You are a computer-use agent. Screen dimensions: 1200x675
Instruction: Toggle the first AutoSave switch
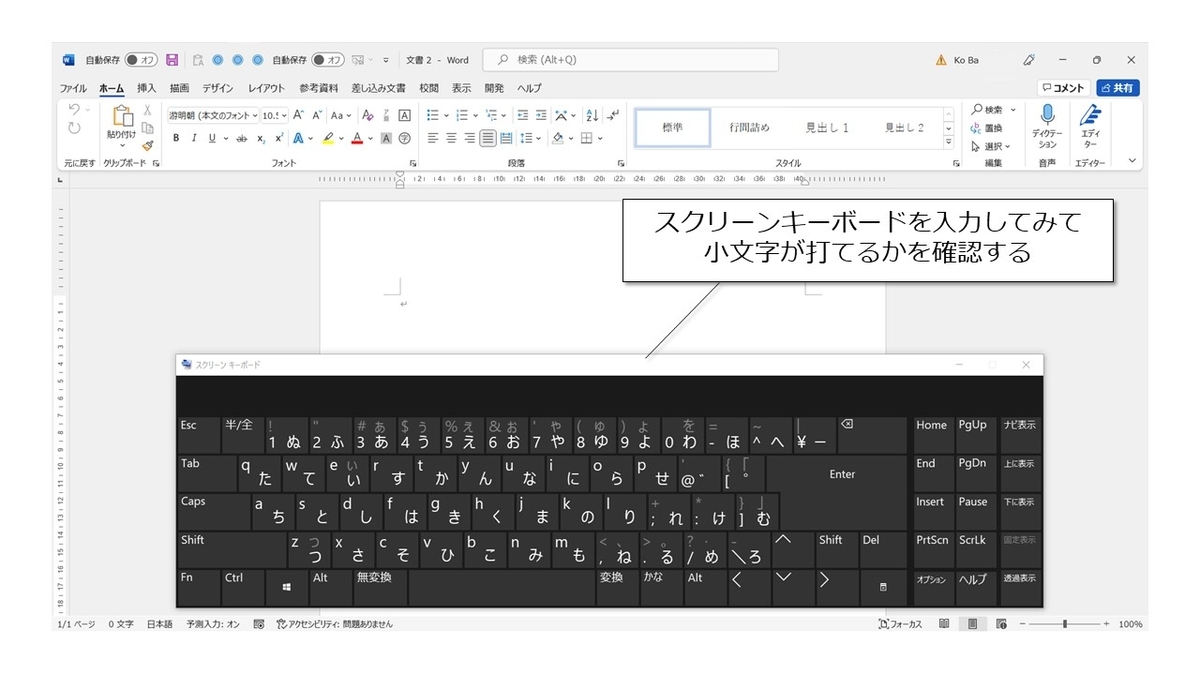click(x=141, y=60)
